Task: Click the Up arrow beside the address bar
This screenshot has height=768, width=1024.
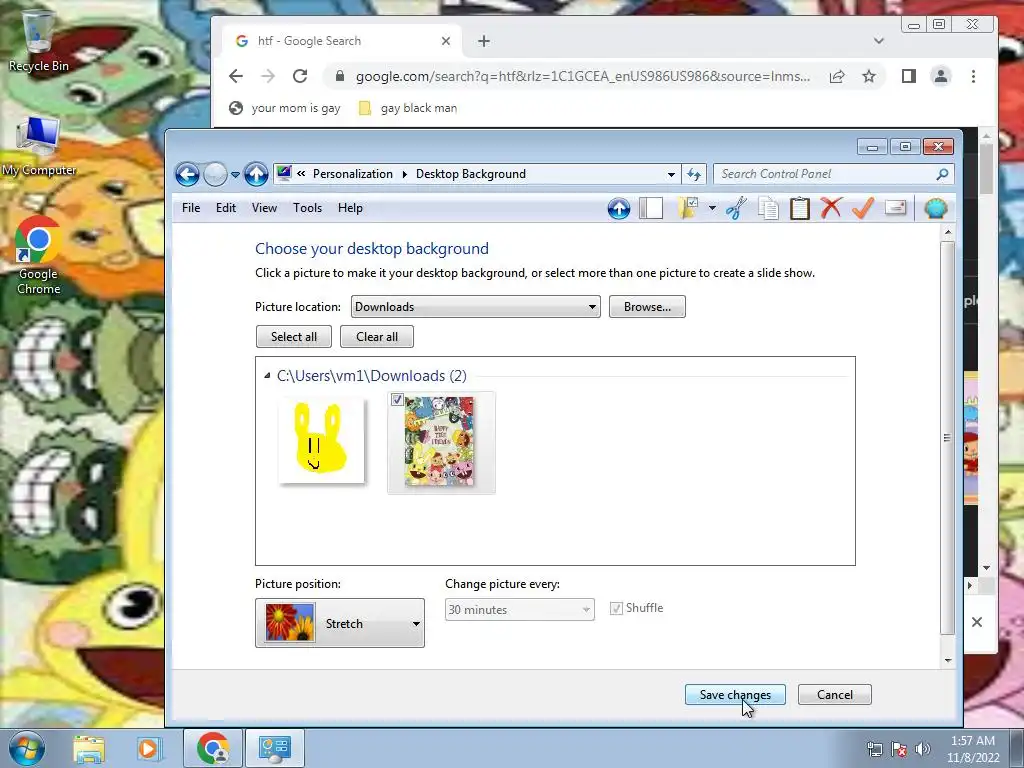Action: coord(256,174)
